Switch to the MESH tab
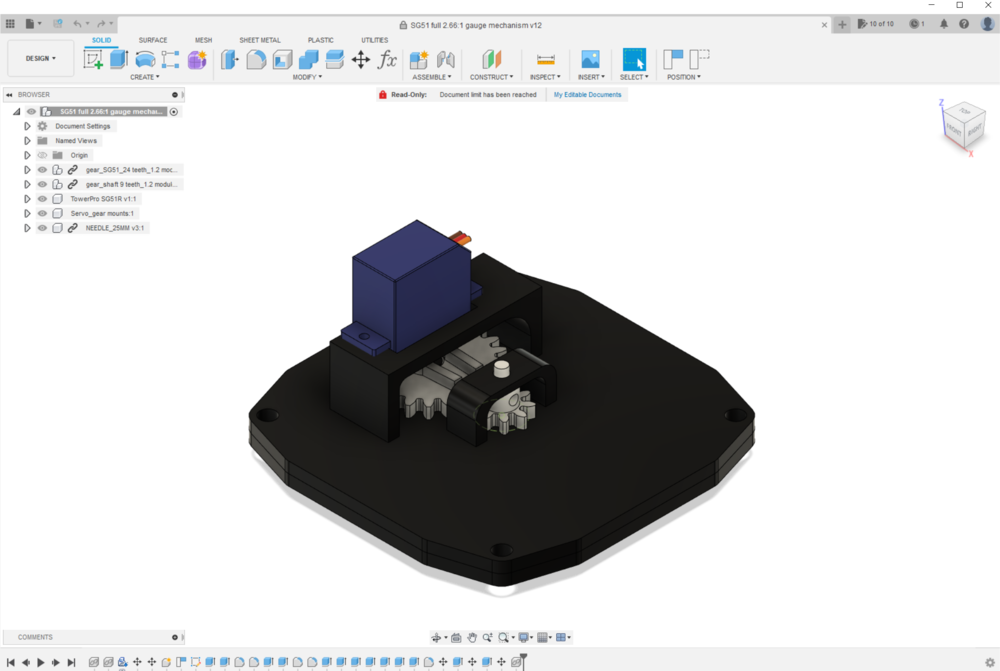The image size is (1000, 671). [x=203, y=40]
